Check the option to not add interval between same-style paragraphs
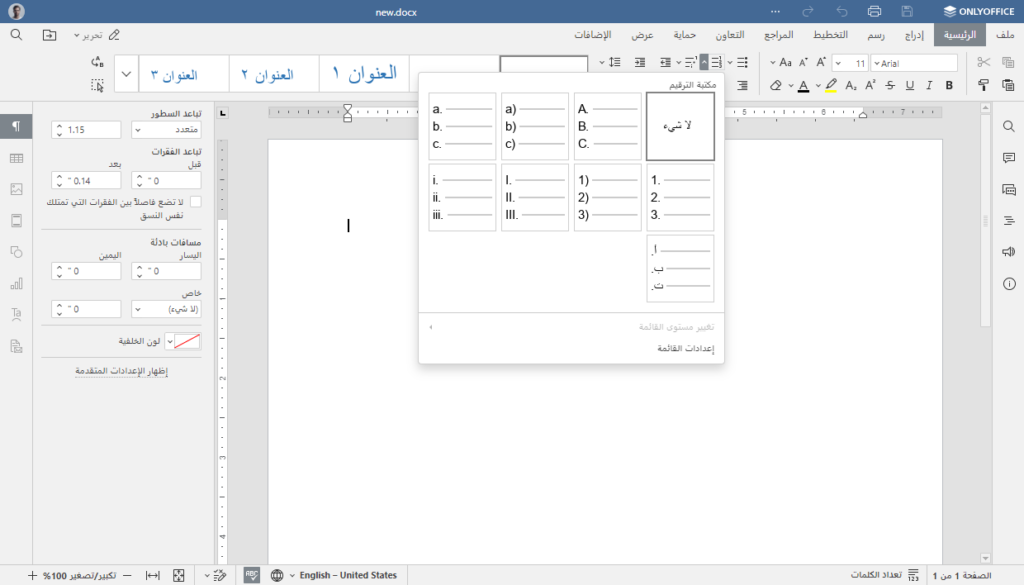Screen dimensions: 1024x585 tap(196, 200)
